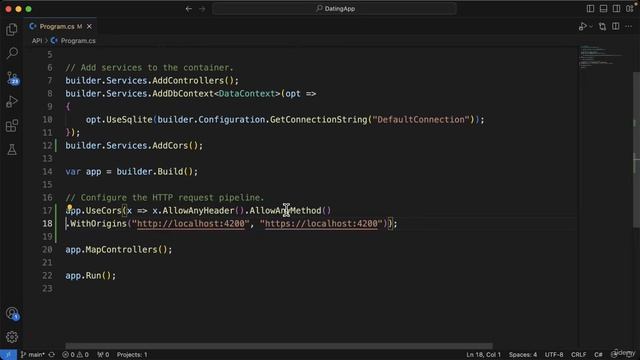The image size is (640, 360).
Task: Split the editor to the right
Action: click(616, 27)
